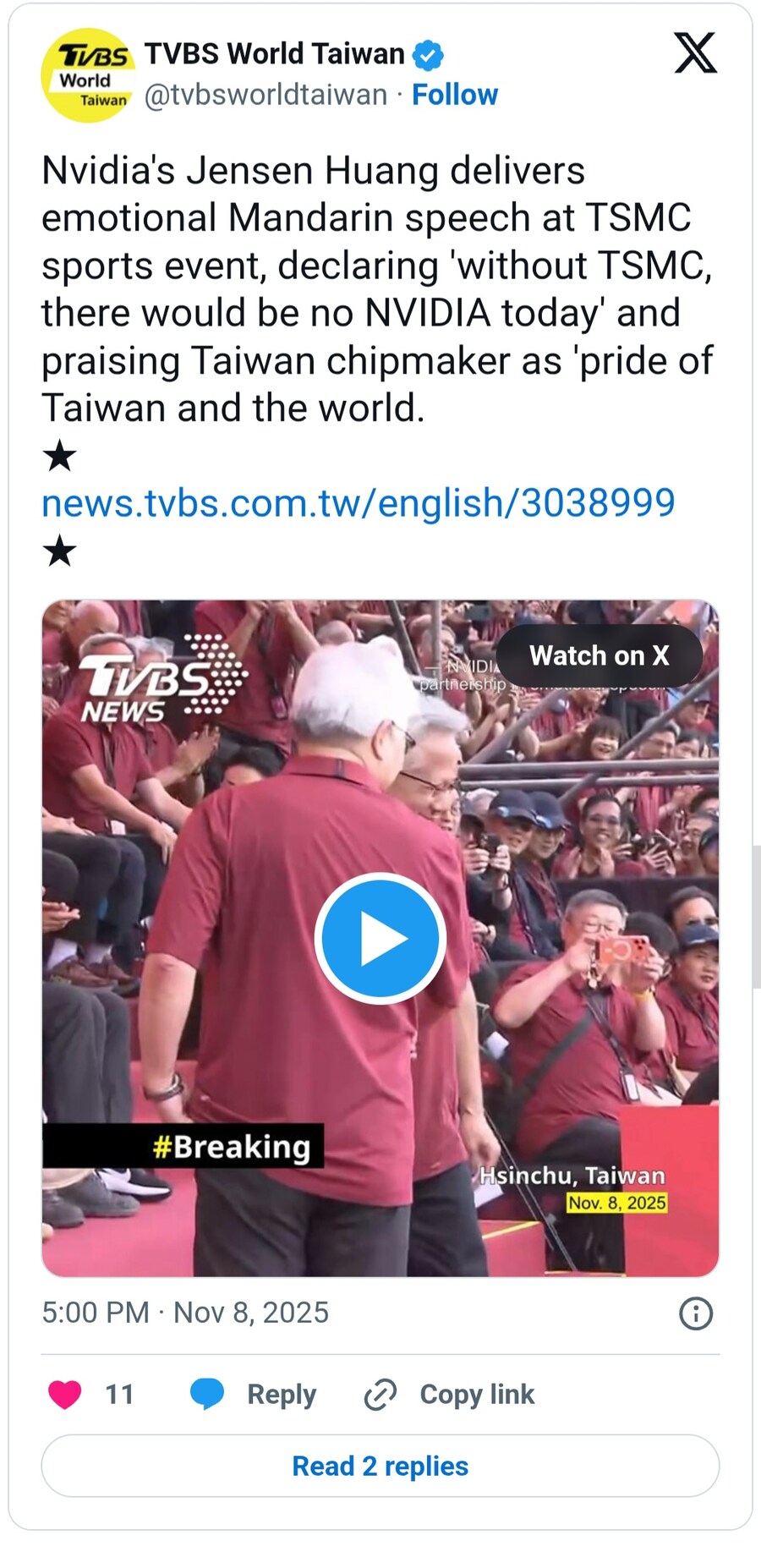Click the Follow link

pyautogui.click(x=455, y=95)
